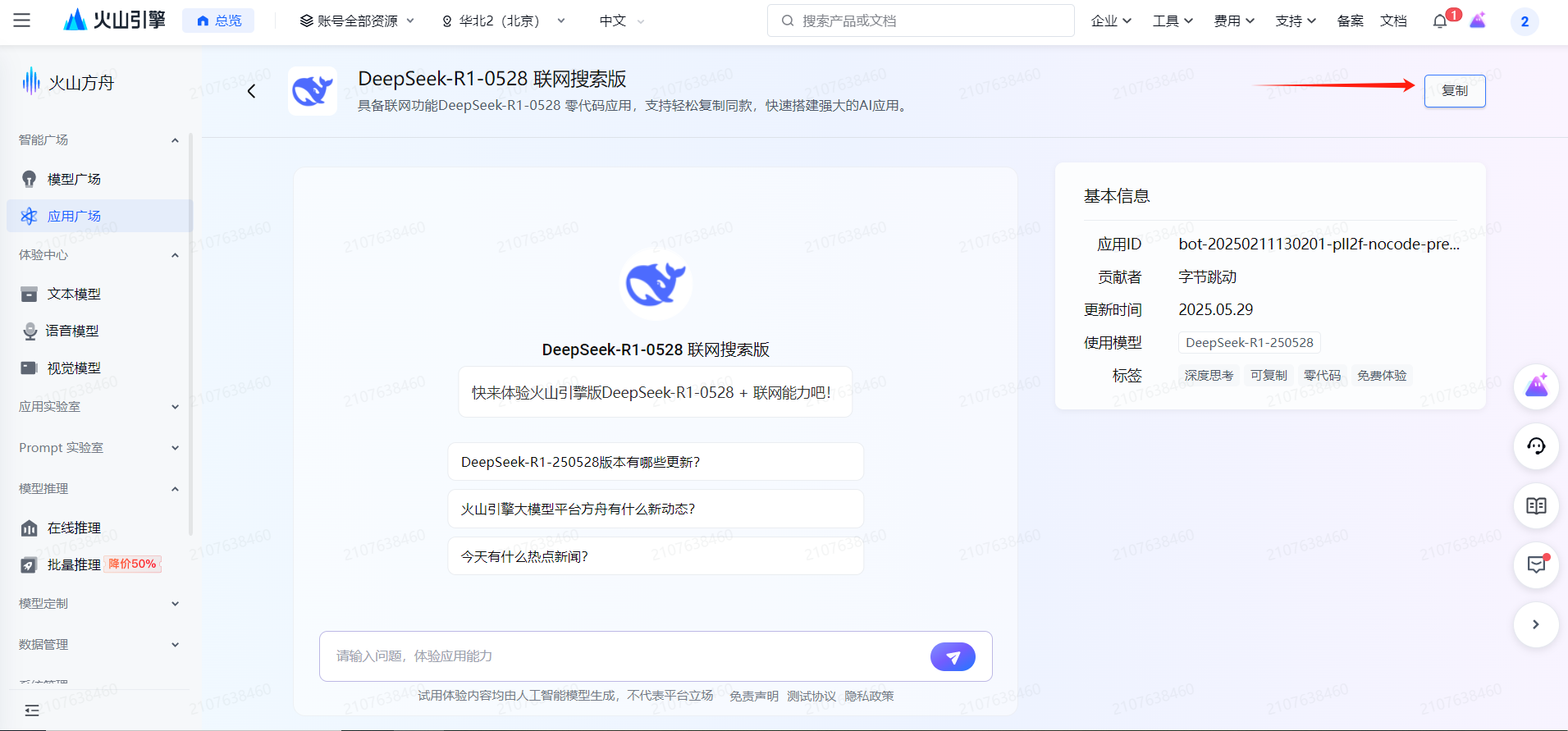Open the 企业 menu

tap(1111, 21)
